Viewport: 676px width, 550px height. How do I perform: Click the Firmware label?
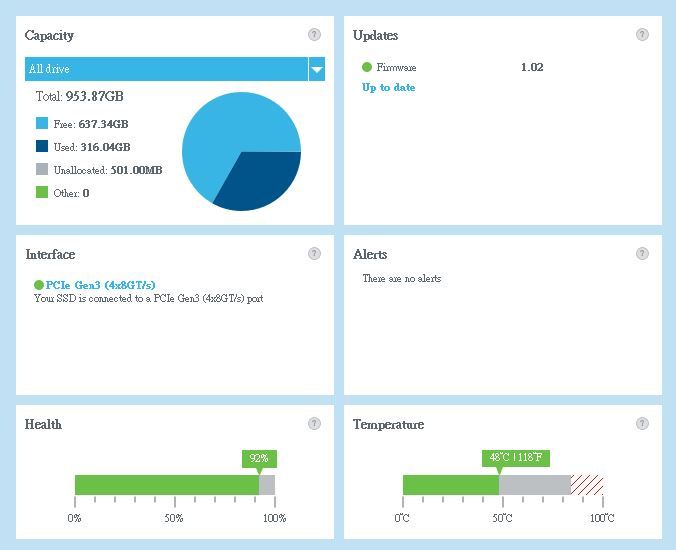tap(396, 67)
